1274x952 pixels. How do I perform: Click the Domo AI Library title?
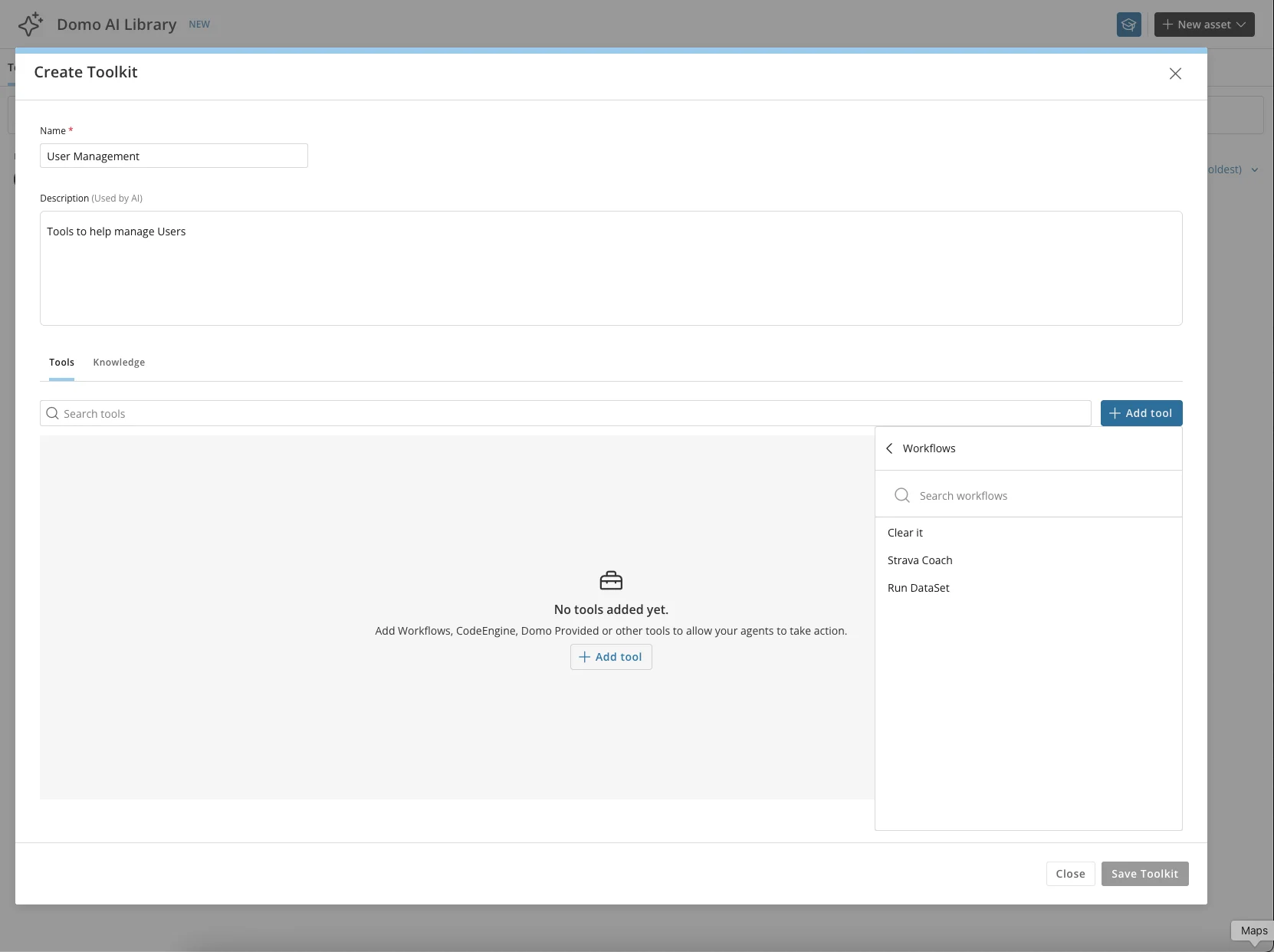[117, 25]
